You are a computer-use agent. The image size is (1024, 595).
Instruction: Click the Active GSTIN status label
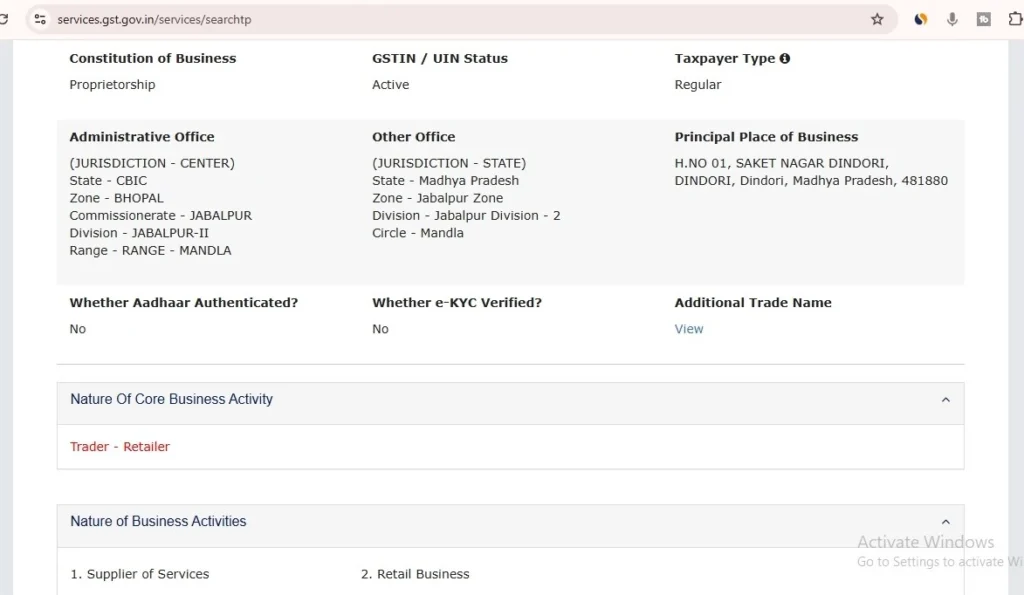(390, 84)
